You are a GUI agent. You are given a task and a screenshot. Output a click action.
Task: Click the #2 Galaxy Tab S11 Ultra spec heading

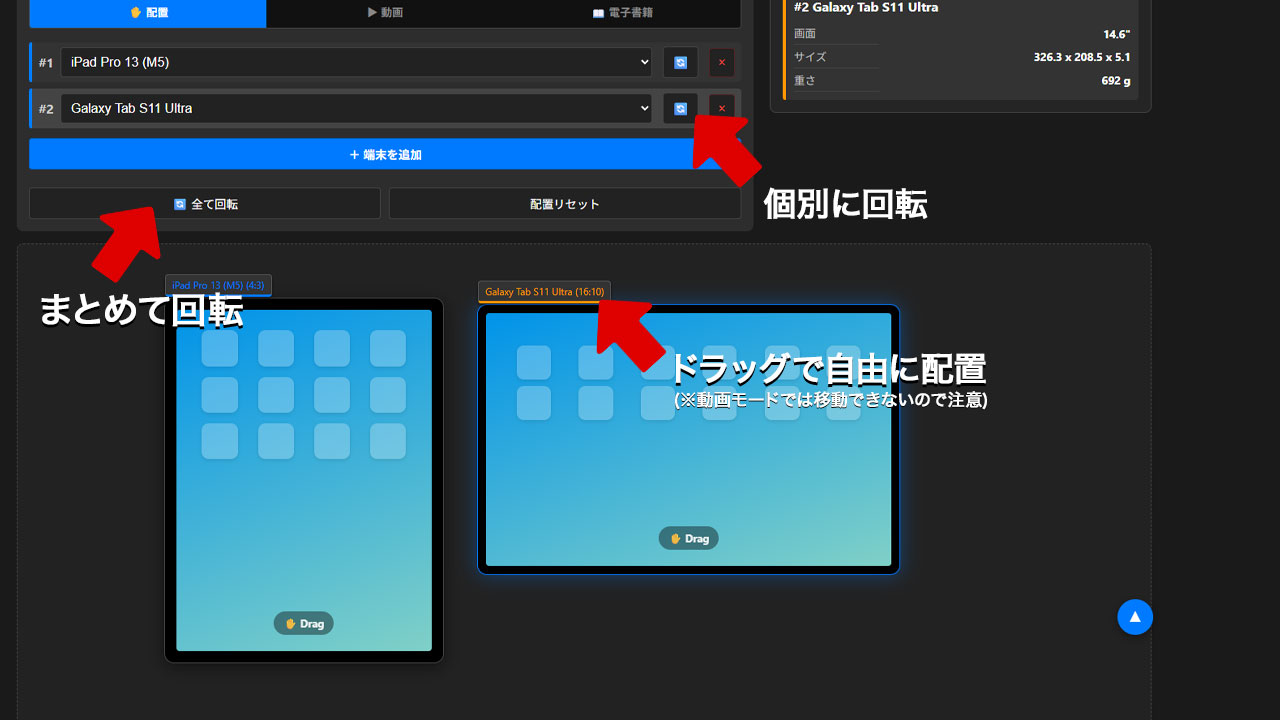click(866, 8)
